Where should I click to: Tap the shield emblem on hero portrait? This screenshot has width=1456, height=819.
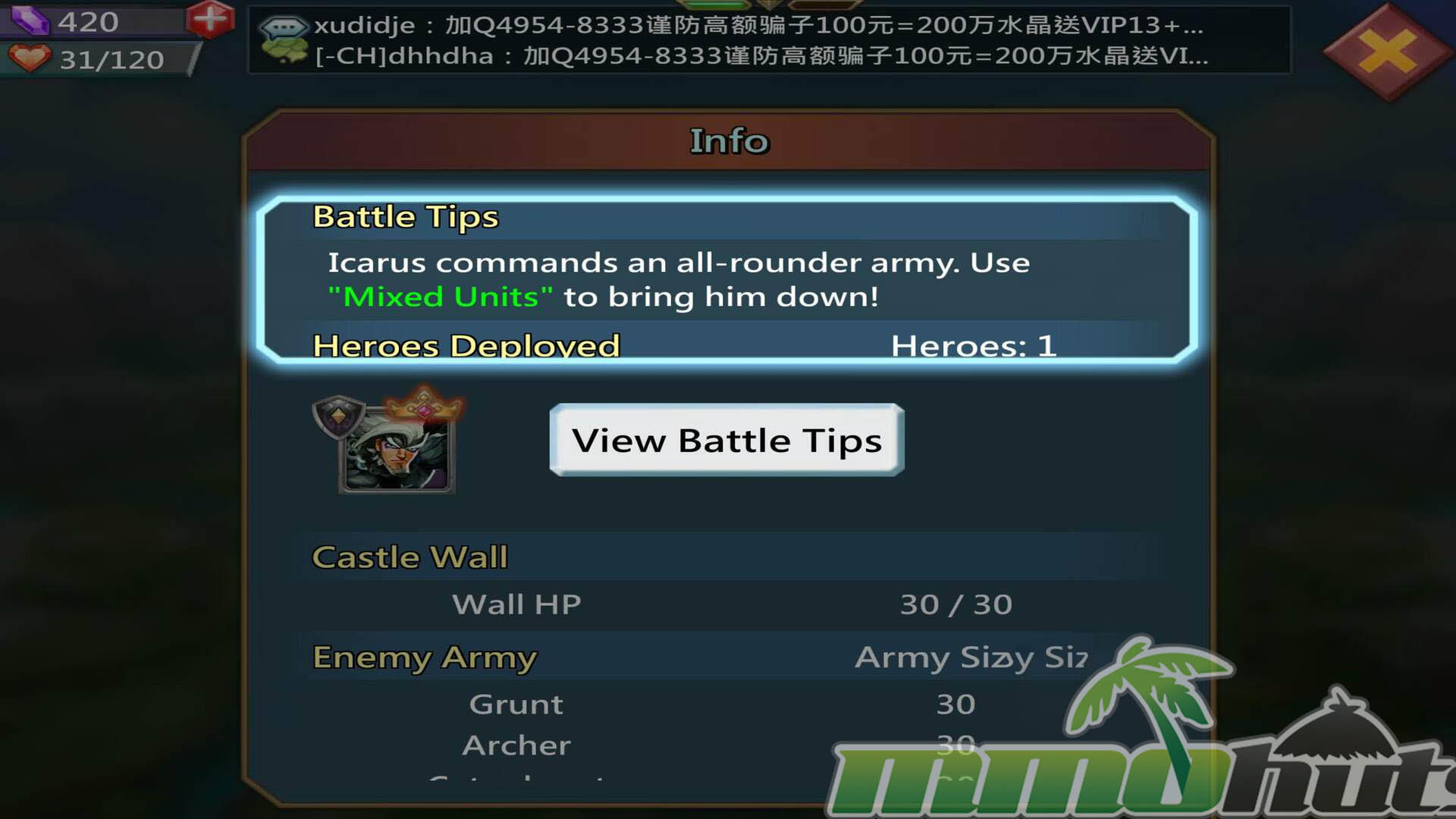(338, 416)
